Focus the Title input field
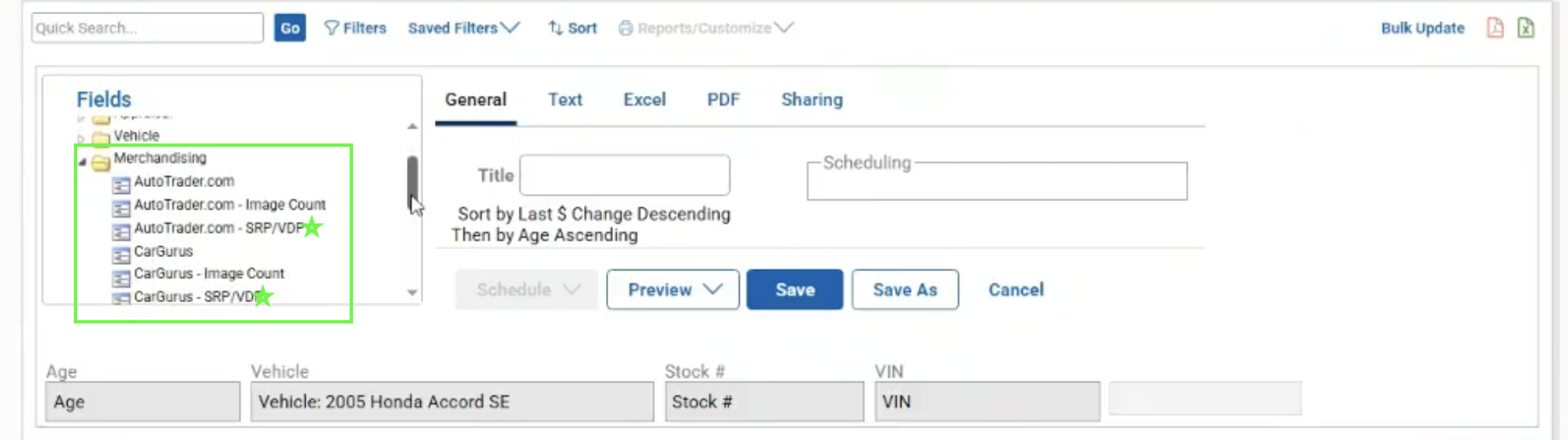Image resolution: width=1568 pixels, height=440 pixels. coord(625,175)
